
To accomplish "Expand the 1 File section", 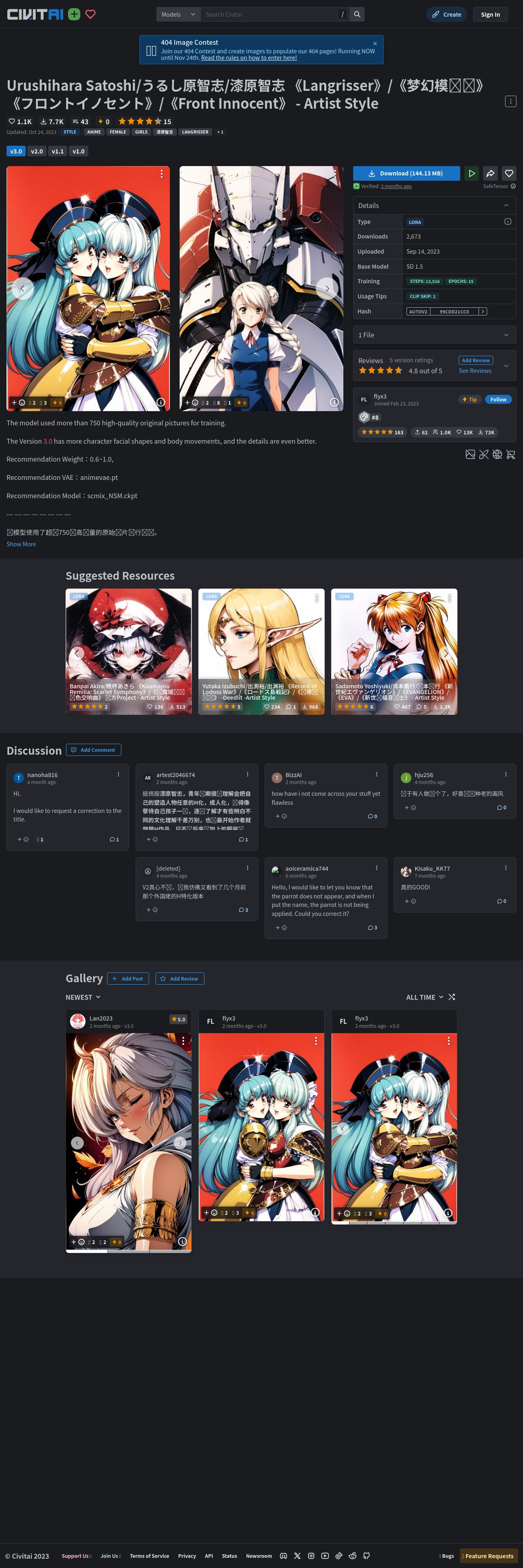I will tap(435, 335).
